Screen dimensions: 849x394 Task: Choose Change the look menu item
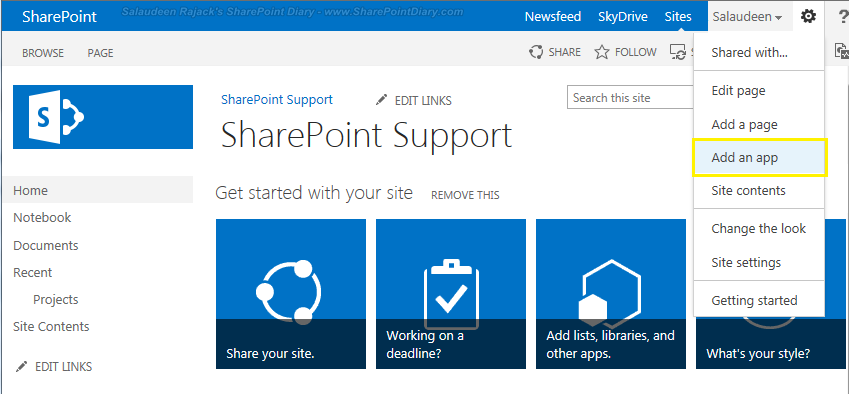pyautogui.click(x=759, y=228)
